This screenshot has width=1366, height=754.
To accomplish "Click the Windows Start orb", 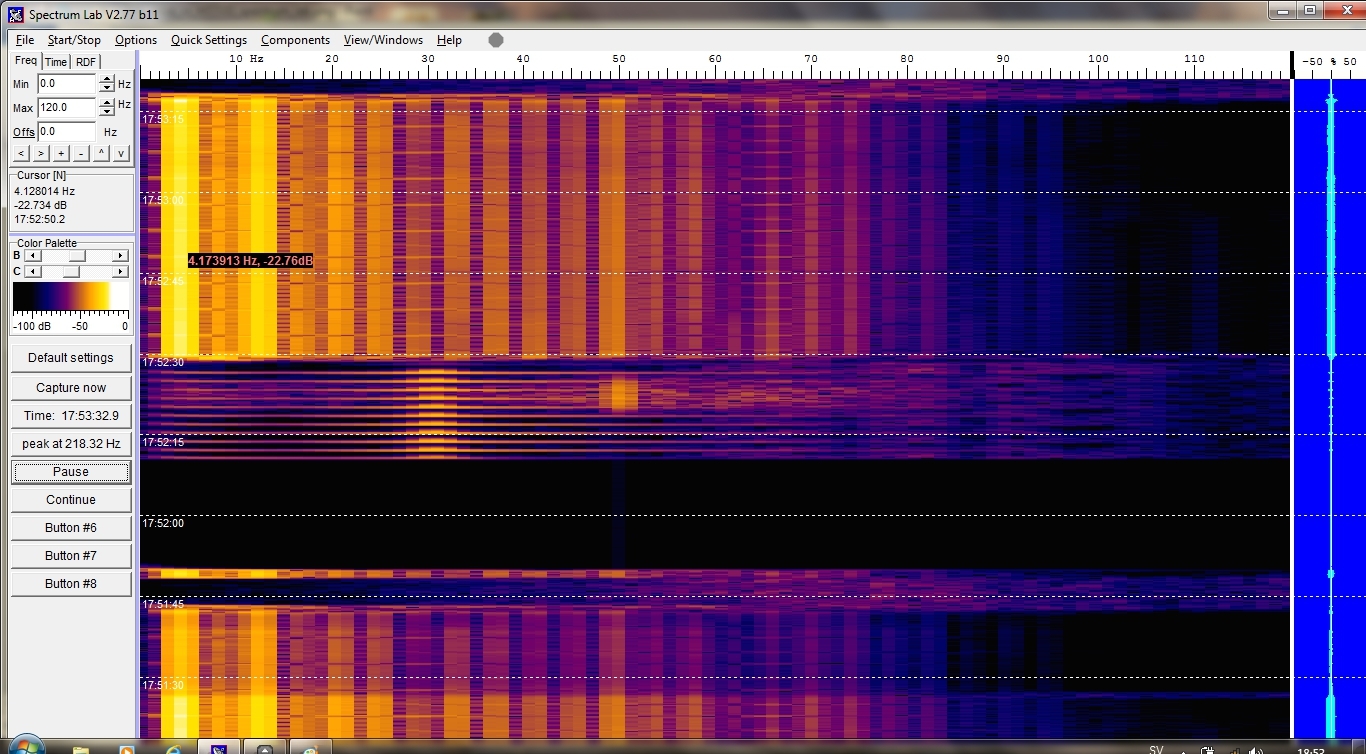I will (23, 745).
